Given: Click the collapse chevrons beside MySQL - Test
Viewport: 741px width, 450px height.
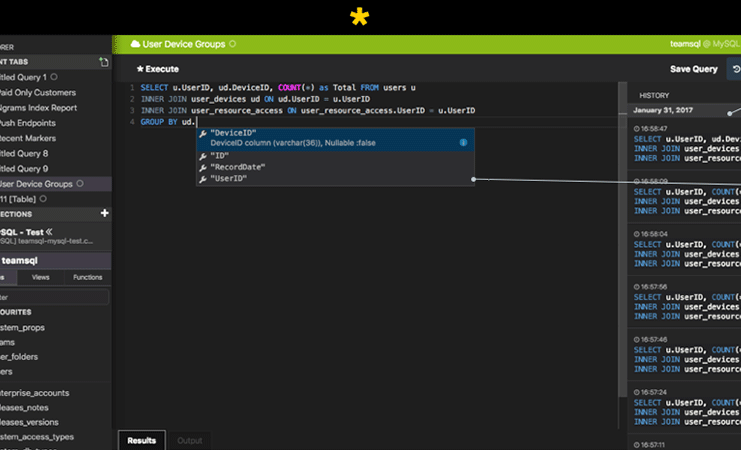Looking at the screenshot, I should pos(49,232).
